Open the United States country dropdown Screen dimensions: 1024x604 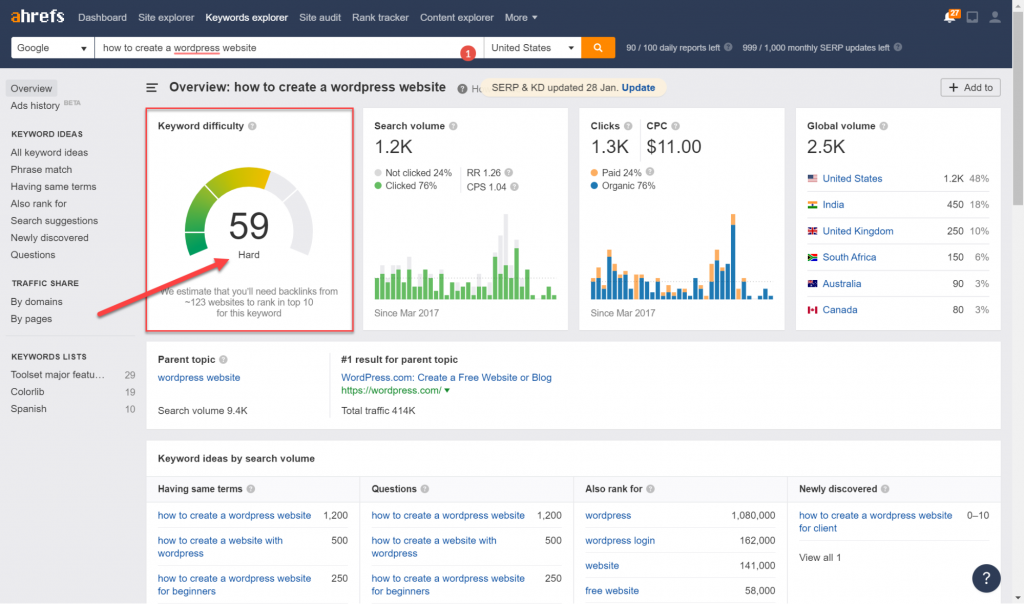tap(532, 48)
